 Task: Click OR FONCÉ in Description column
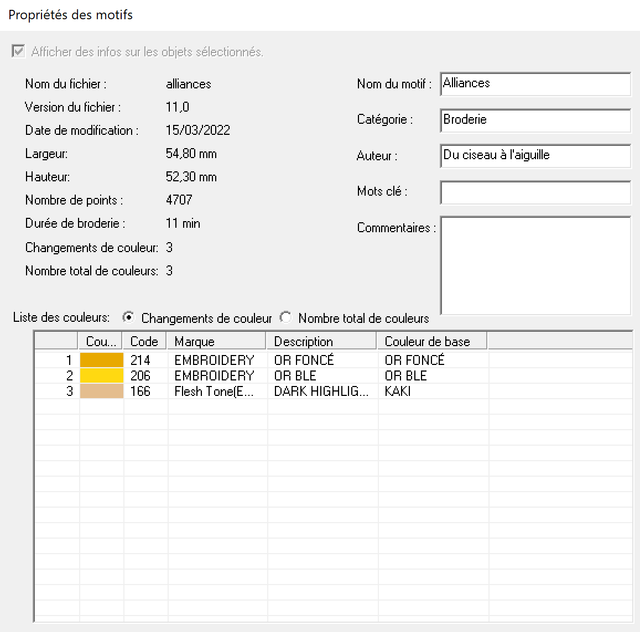pyautogui.click(x=304, y=360)
